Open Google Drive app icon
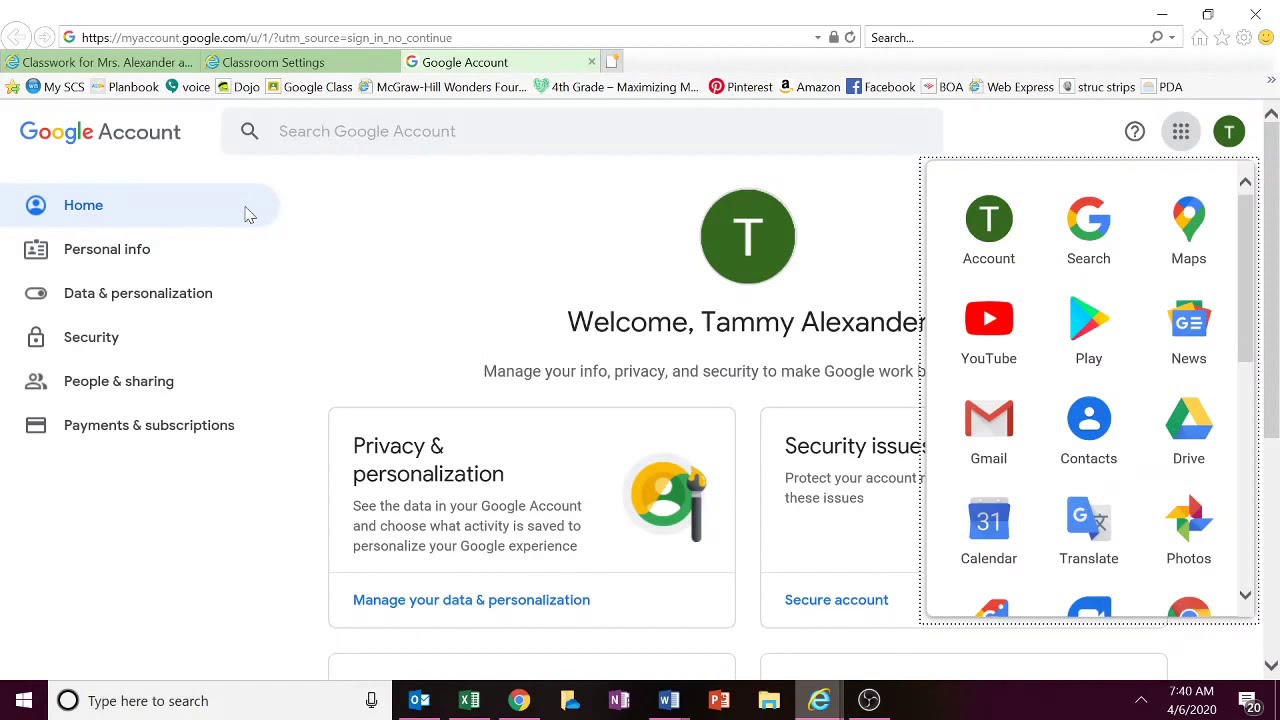This screenshot has width=1280, height=720. [x=1188, y=431]
